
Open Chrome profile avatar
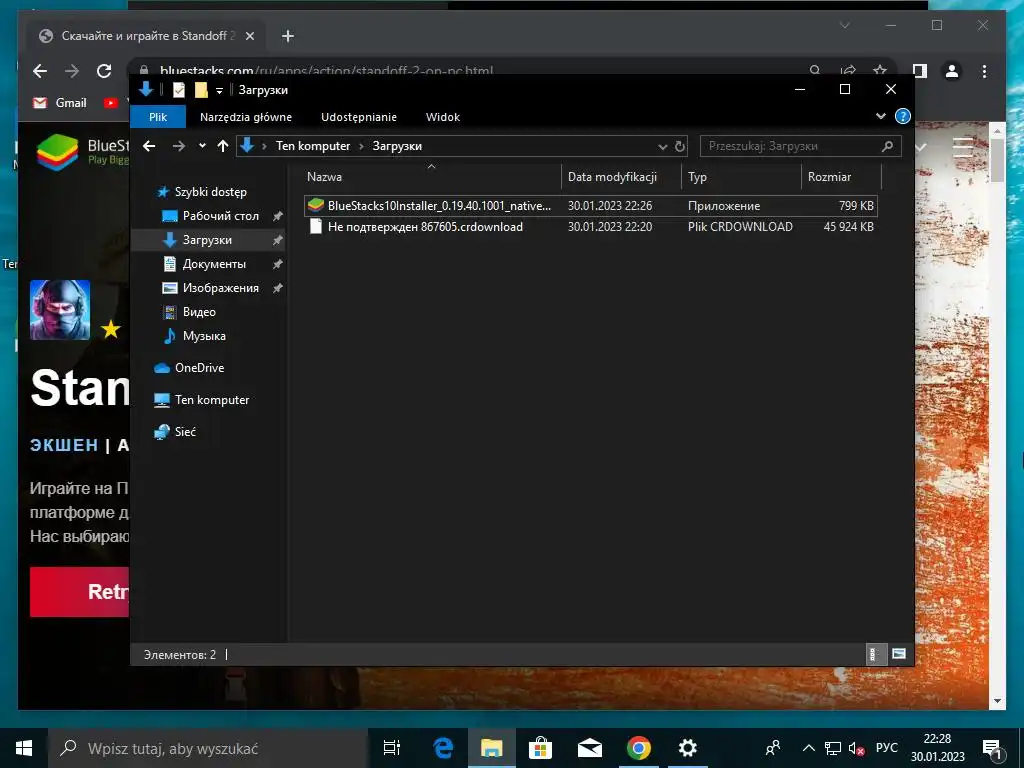tap(952, 71)
